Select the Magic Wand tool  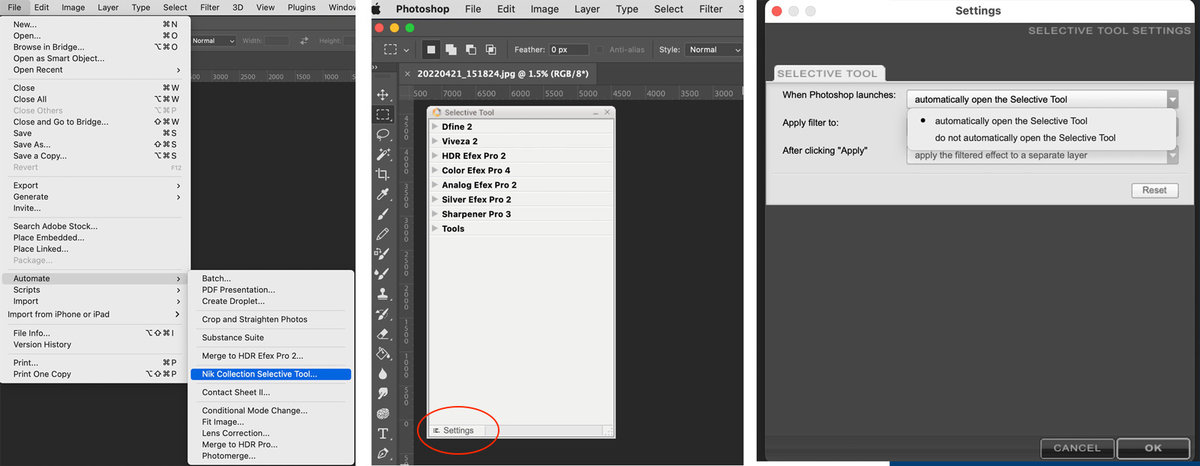(x=383, y=155)
